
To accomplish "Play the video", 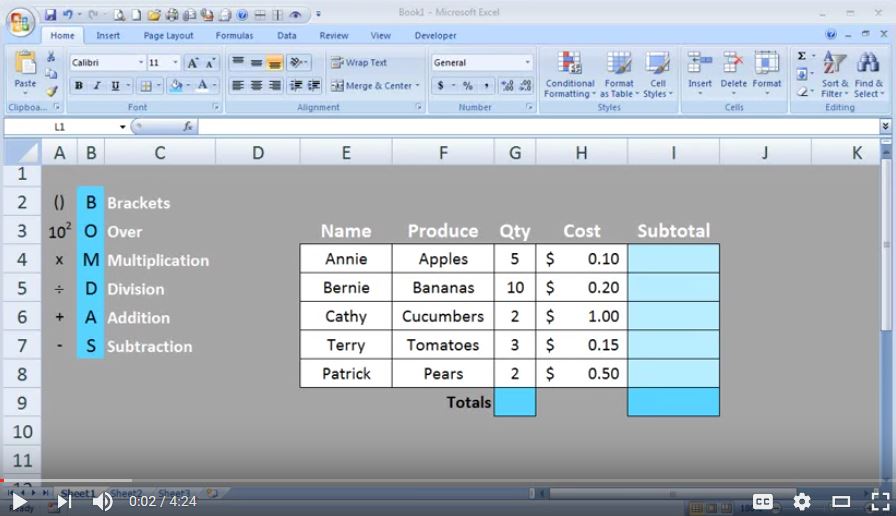I will pos(19,501).
